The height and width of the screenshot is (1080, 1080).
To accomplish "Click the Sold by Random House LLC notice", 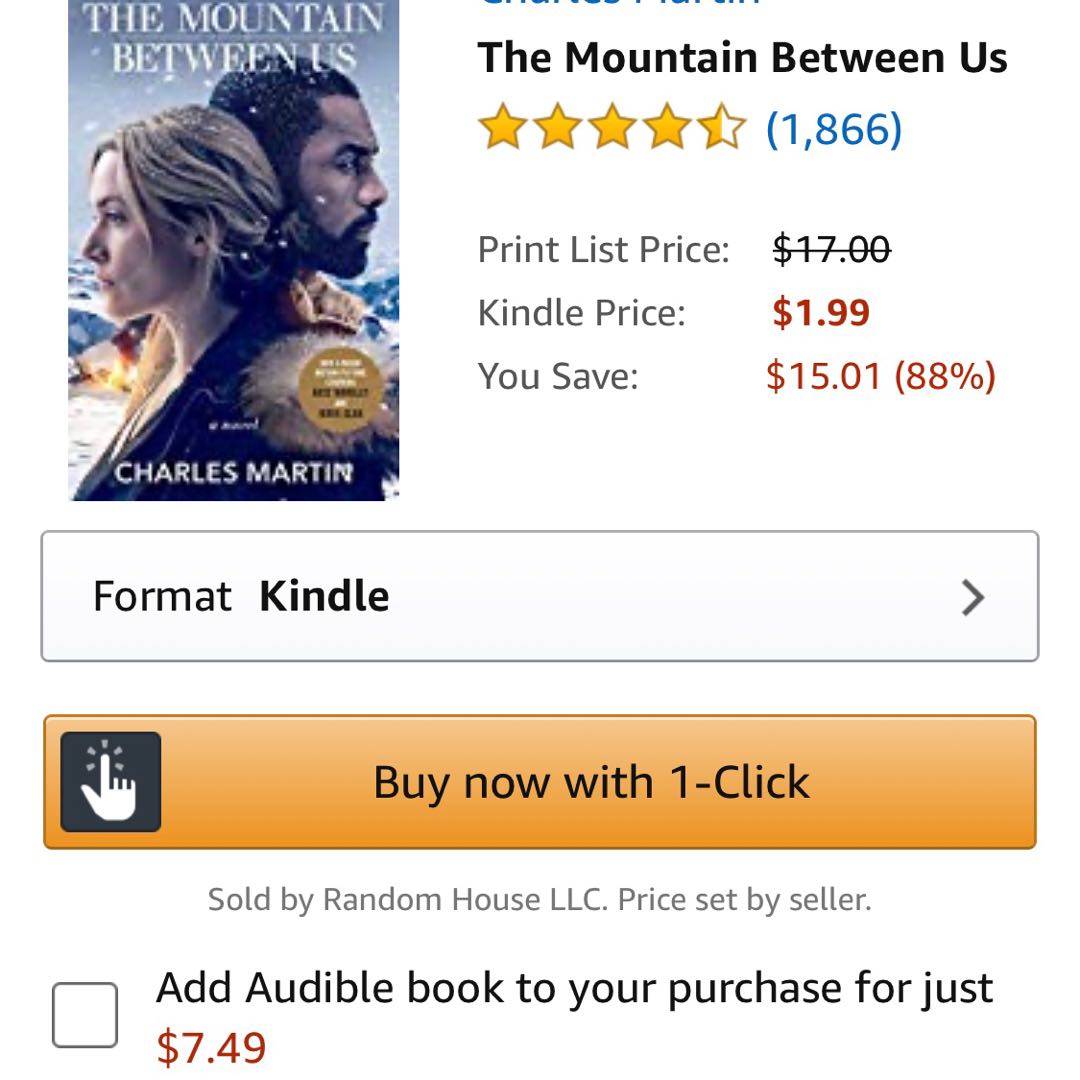I will (540, 899).
